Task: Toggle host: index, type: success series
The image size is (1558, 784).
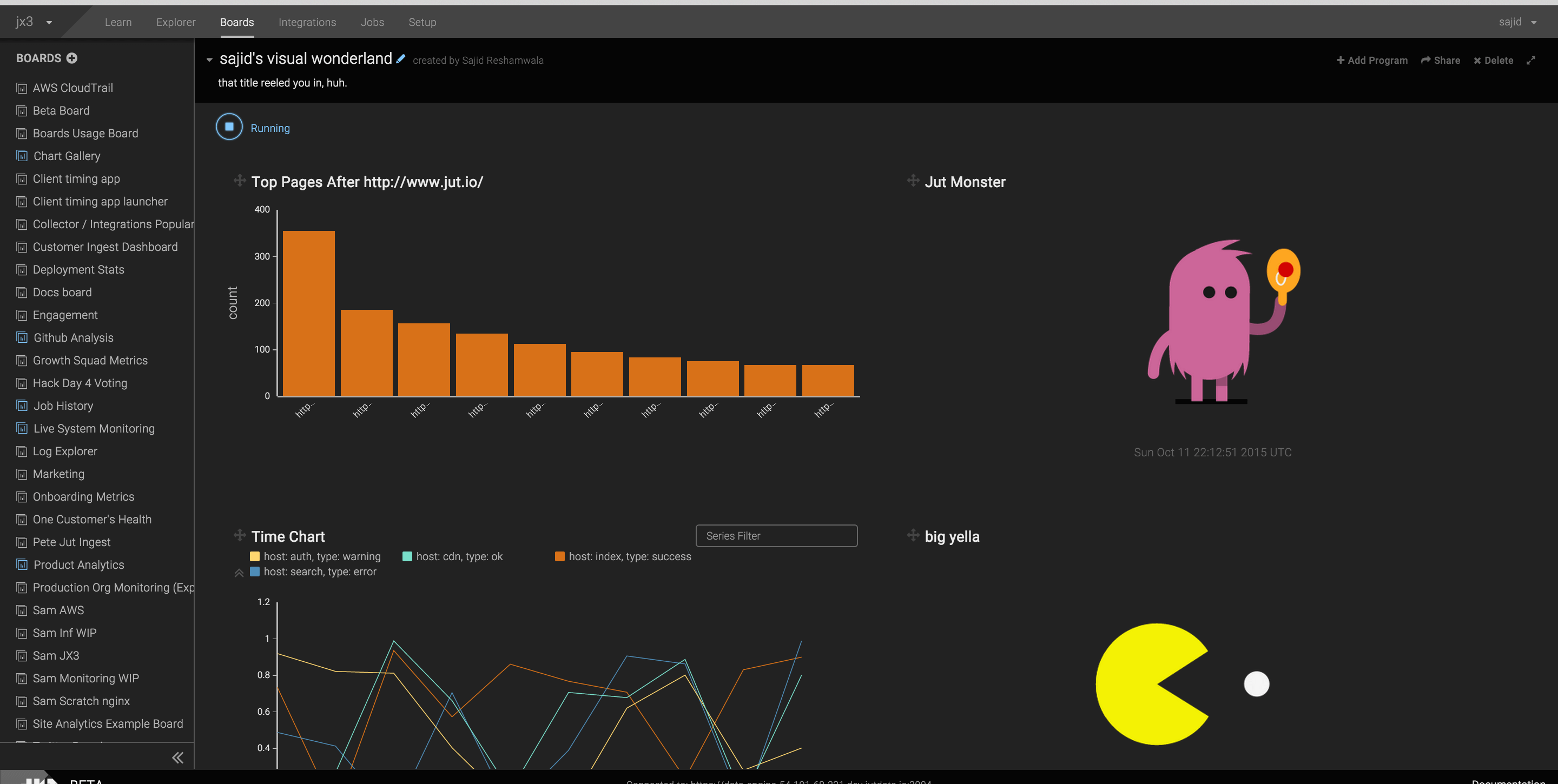Action: [x=623, y=556]
